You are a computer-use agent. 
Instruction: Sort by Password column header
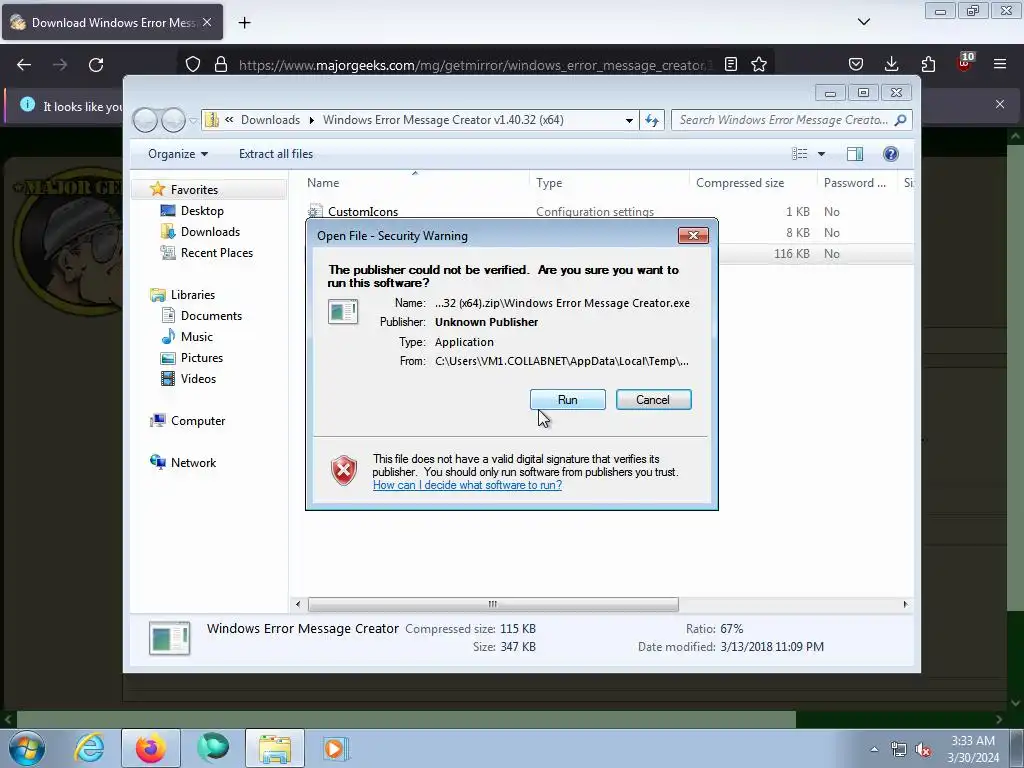[857, 183]
